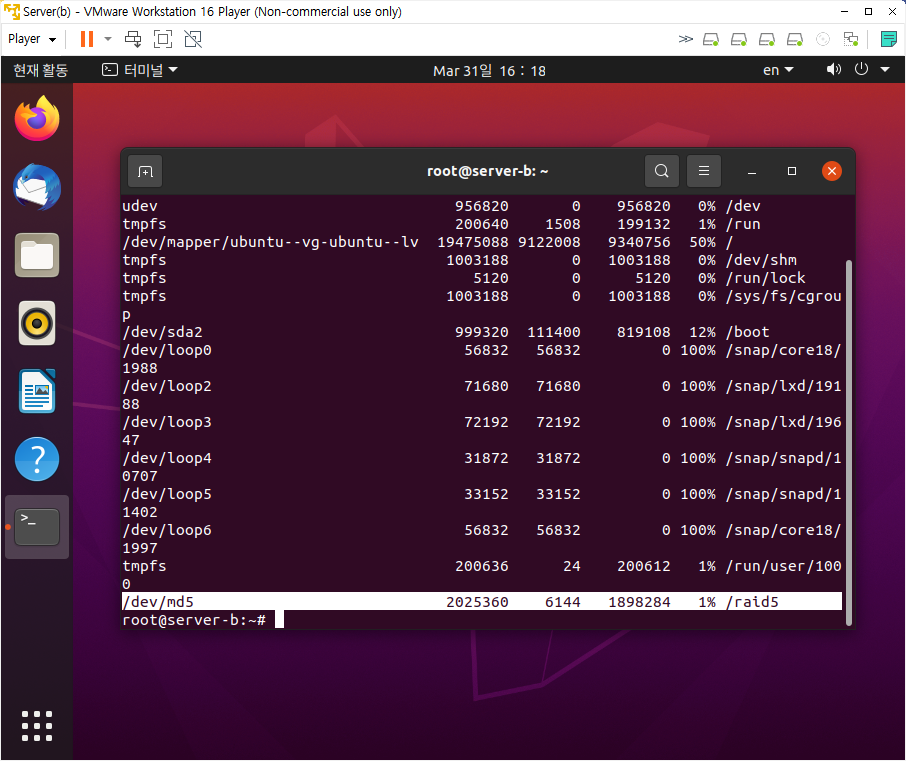Minimize the terminal window
Screen dimensions: 906x761
[x=752, y=172]
